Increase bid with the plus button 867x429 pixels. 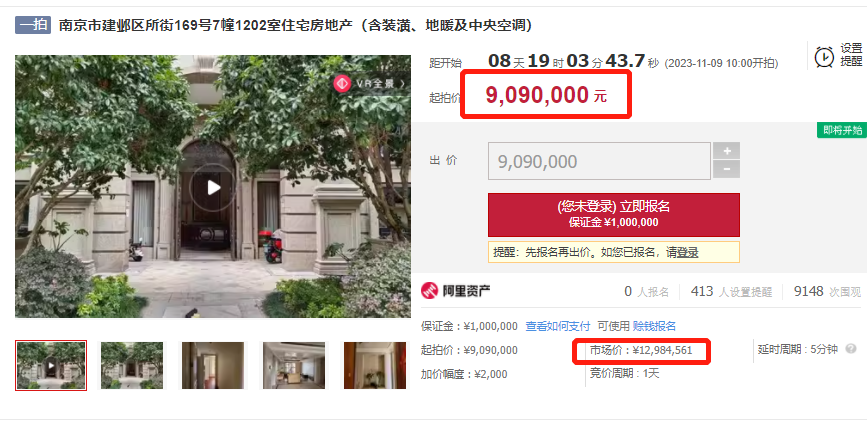(x=726, y=151)
